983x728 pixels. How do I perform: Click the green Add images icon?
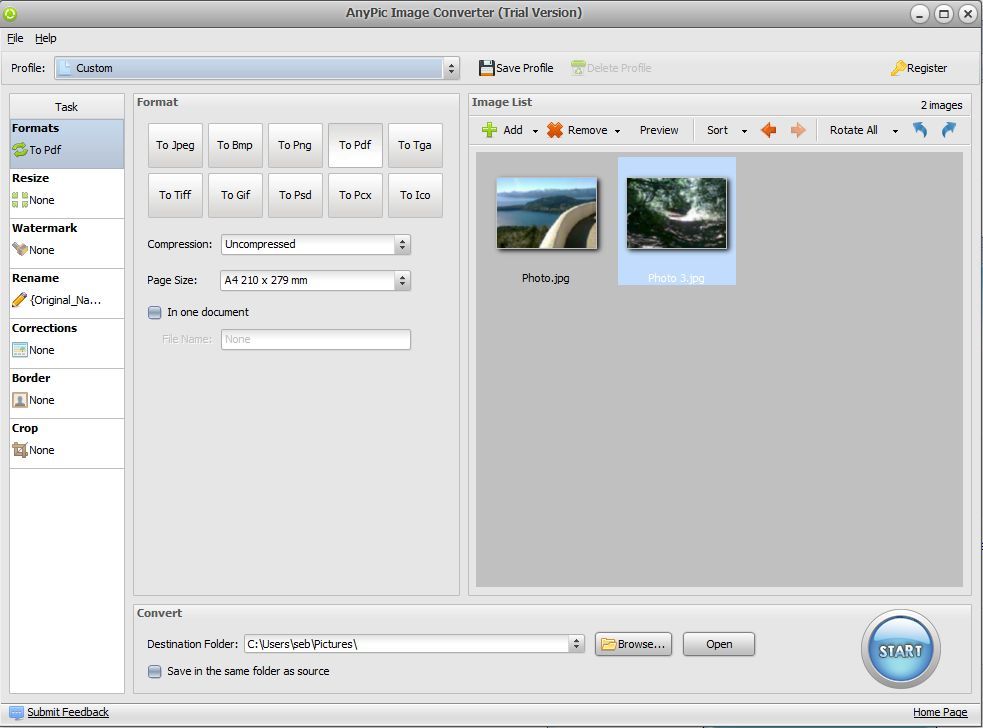pyautogui.click(x=489, y=130)
